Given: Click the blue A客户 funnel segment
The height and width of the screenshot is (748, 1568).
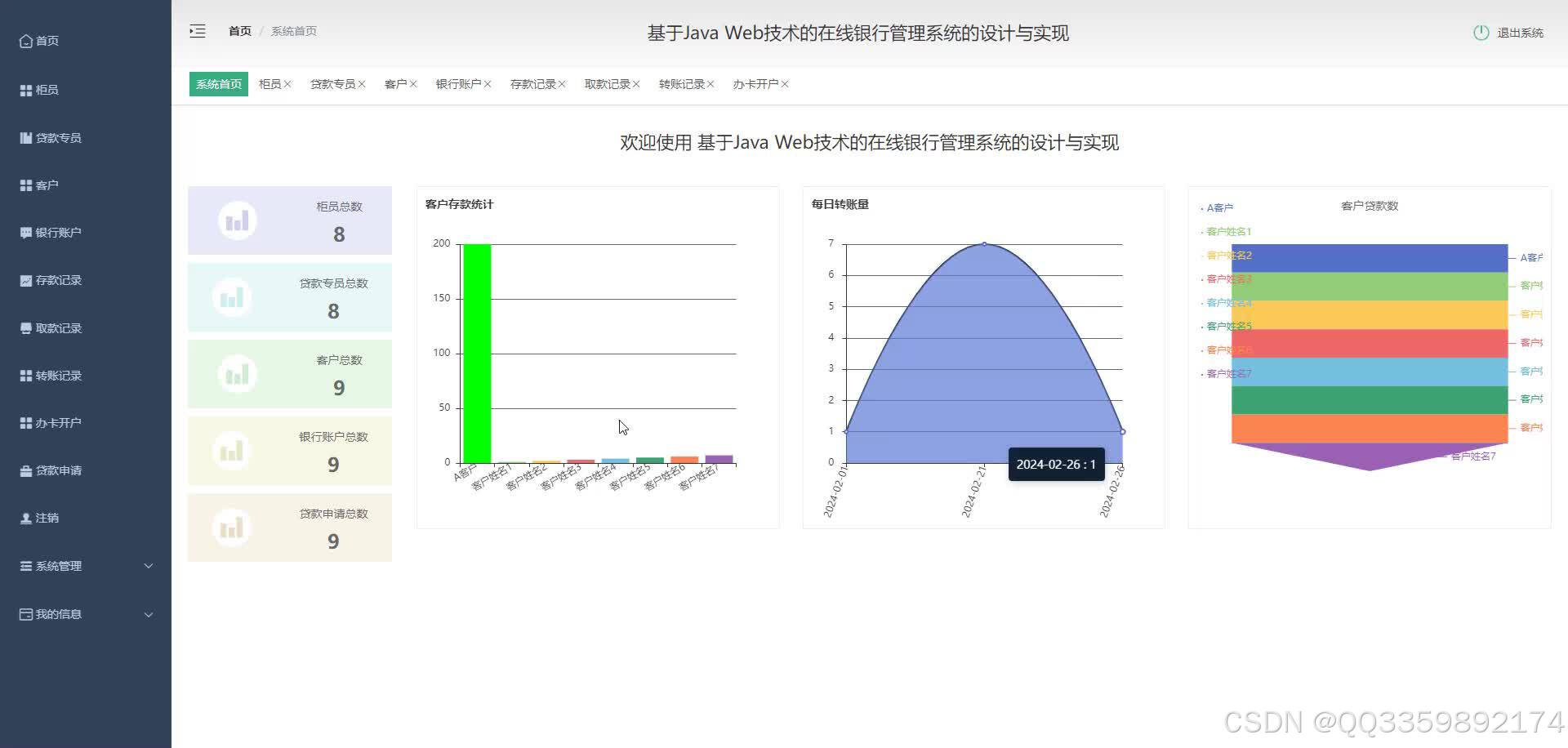Looking at the screenshot, I should coord(1370,258).
